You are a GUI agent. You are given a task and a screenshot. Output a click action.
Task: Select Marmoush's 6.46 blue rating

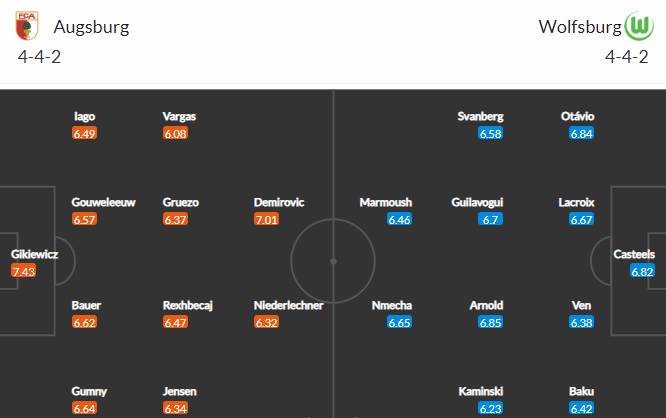tap(400, 220)
